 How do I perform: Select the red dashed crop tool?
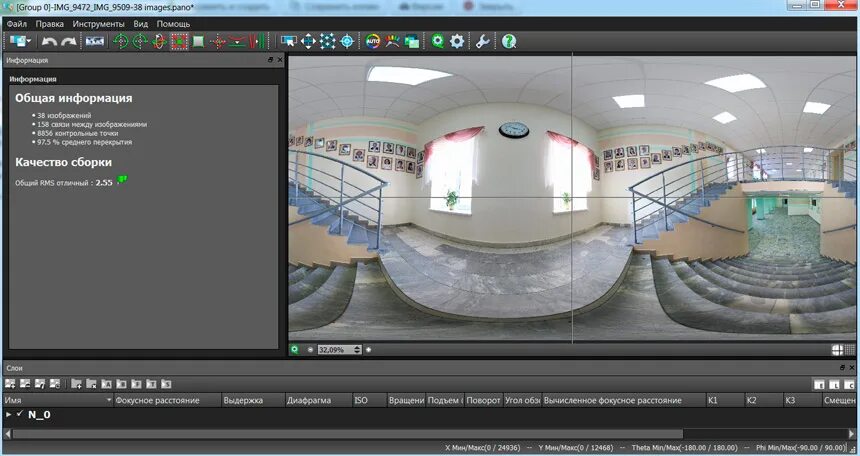click(x=179, y=41)
